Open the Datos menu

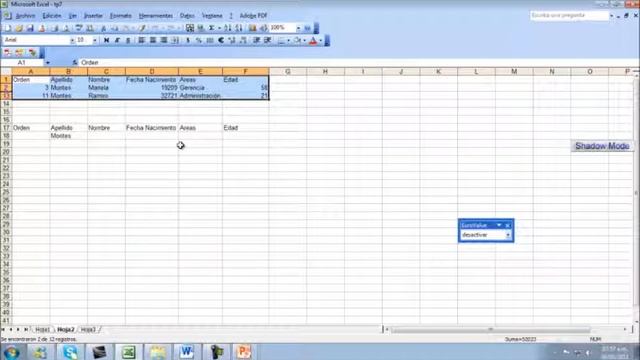point(187,16)
